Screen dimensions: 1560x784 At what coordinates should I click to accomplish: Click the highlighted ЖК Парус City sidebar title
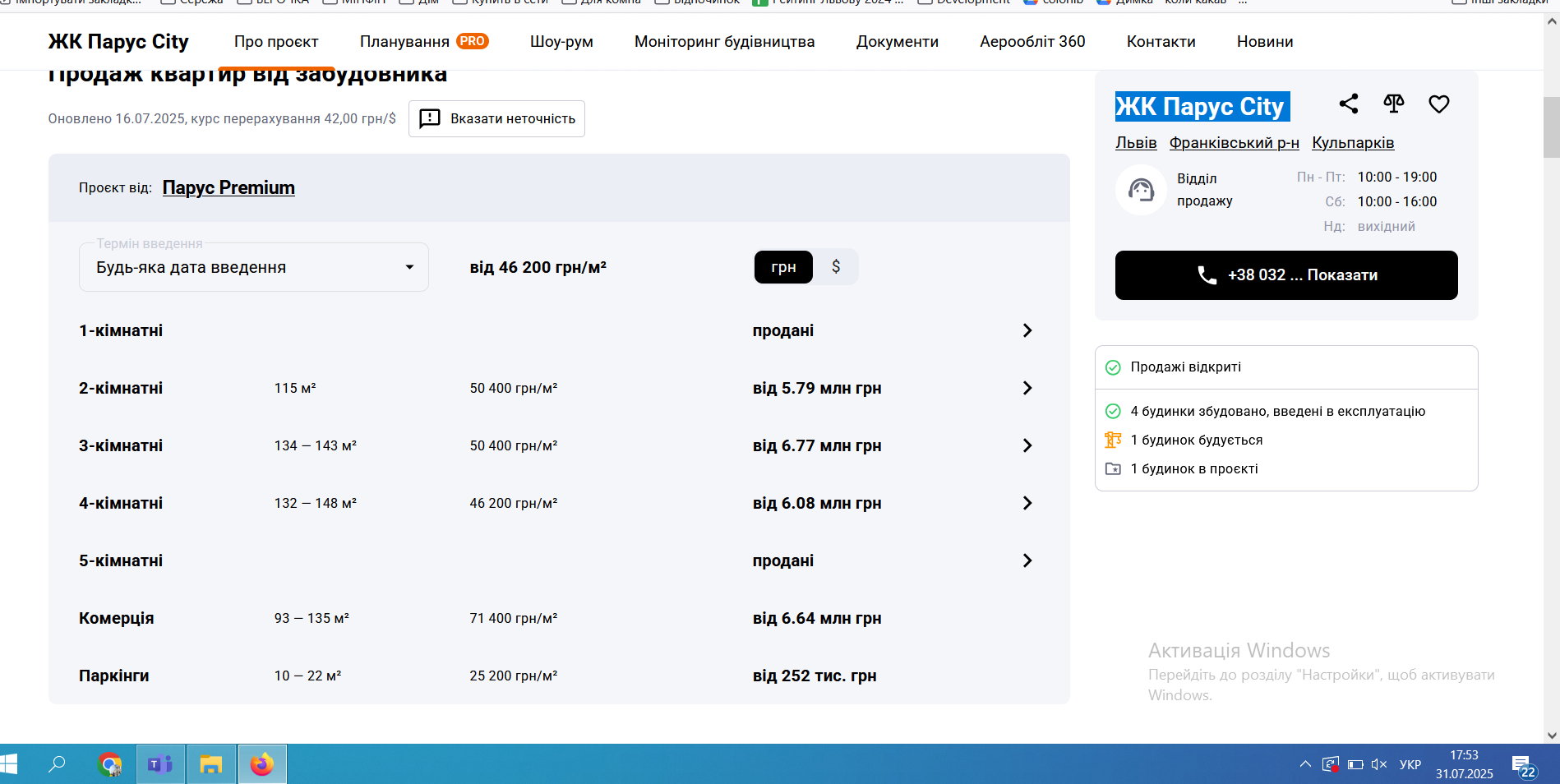(1202, 106)
